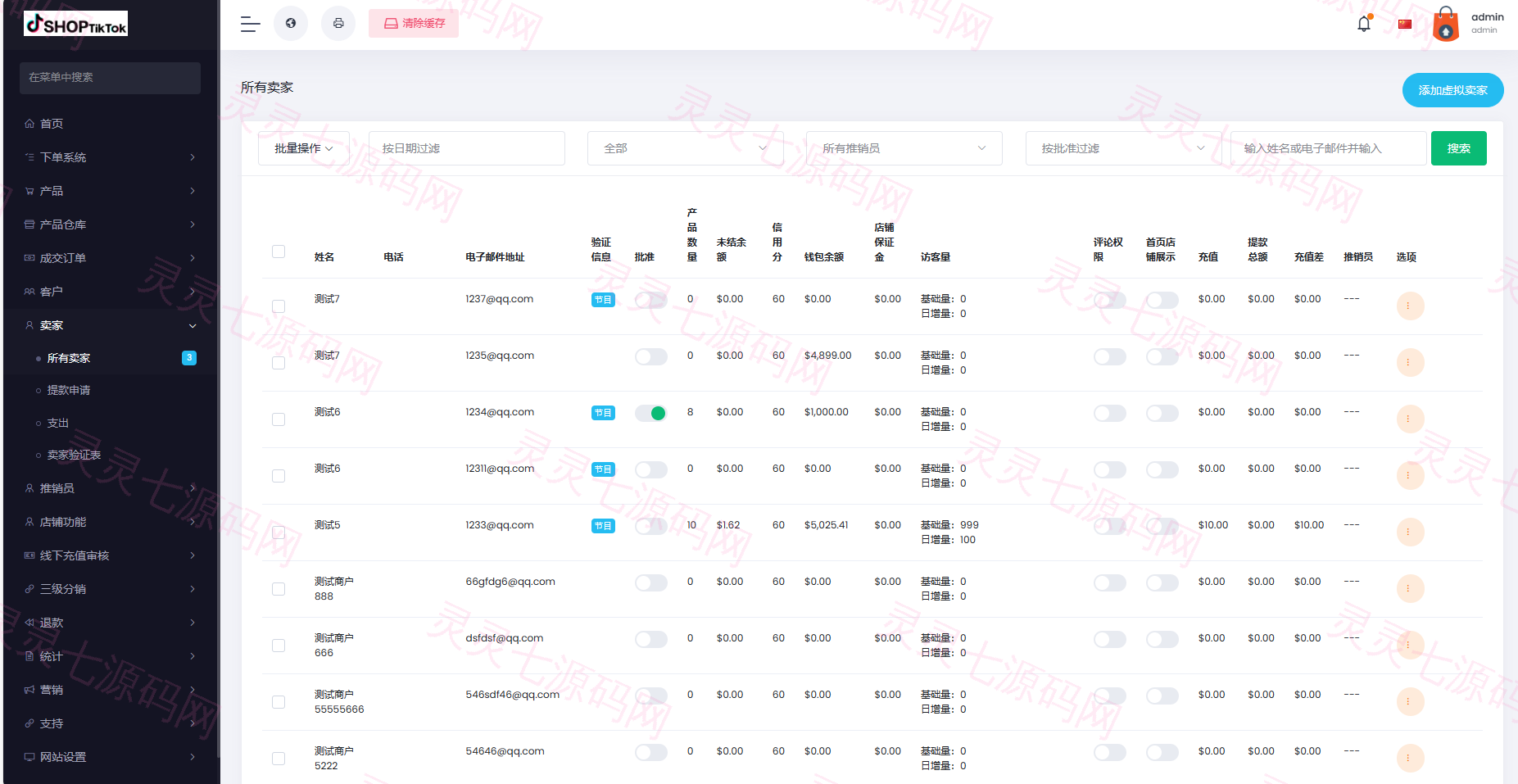Image resolution: width=1518 pixels, height=784 pixels.
Task: Open the notification bell icon
Action: click(1364, 23)
